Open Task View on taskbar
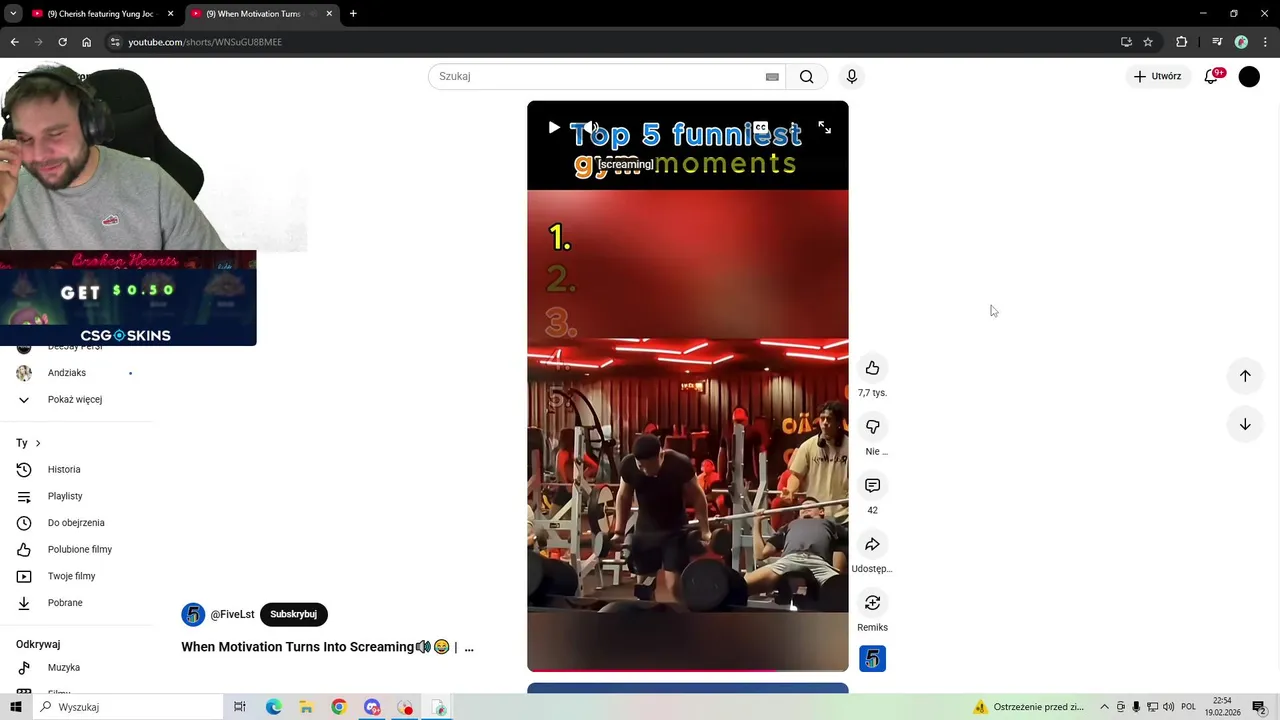 240,707
